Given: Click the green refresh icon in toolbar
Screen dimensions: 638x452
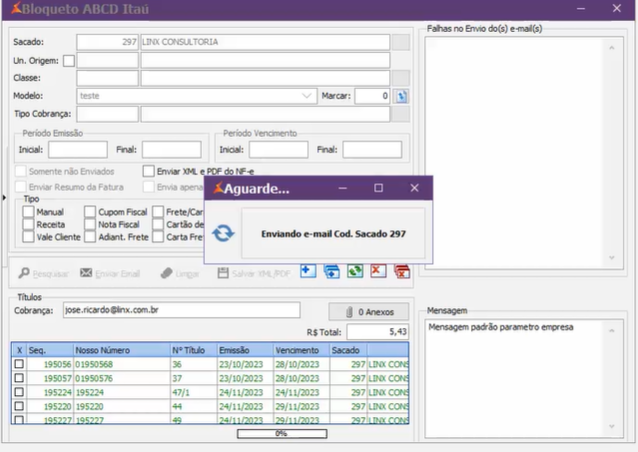Looking at the screenshot, I should [x=355, y=271].
